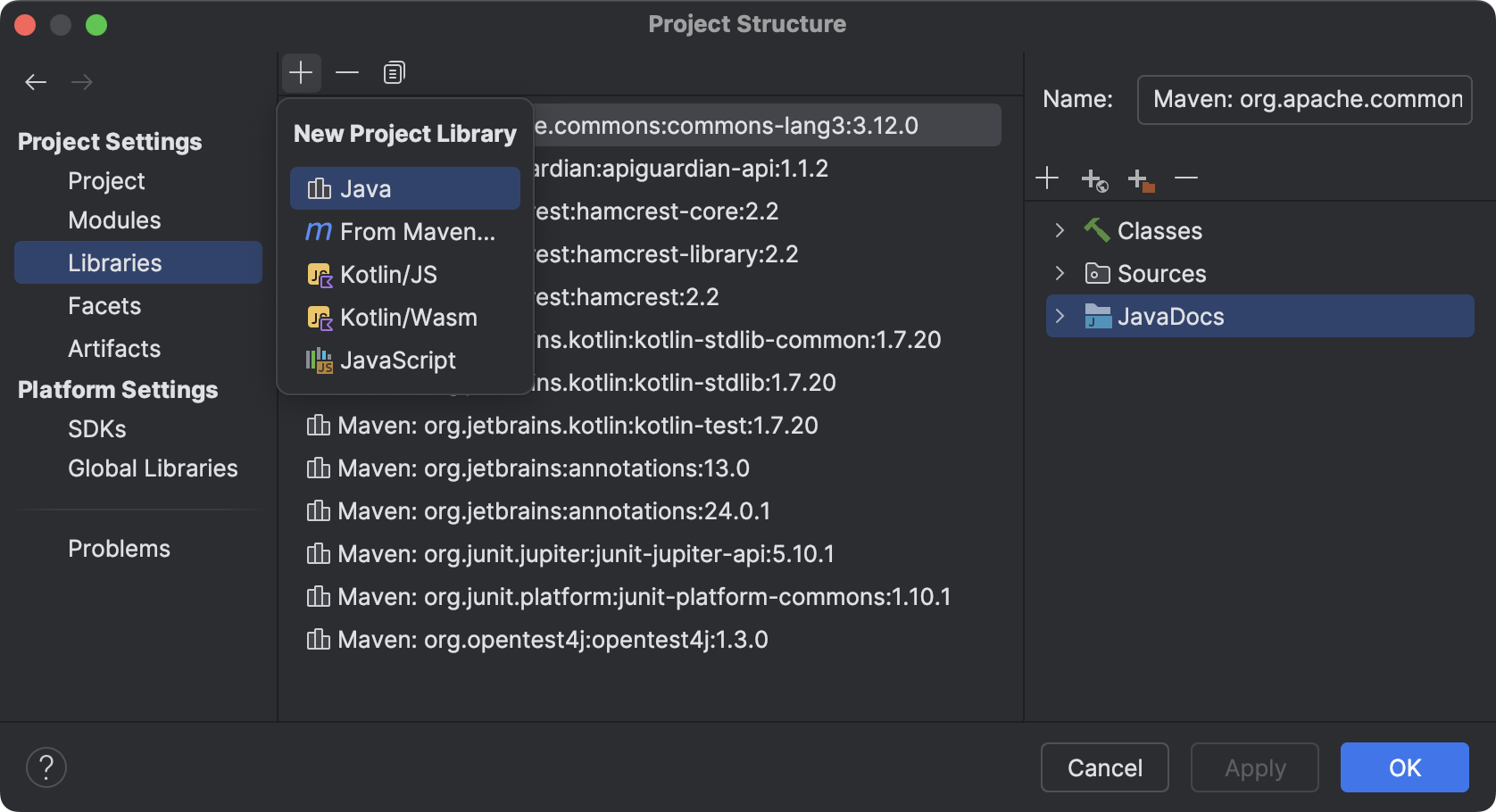This screenshot has height=812, width=1496.
Task: Click the OK button
Action: pos(1404,766)
